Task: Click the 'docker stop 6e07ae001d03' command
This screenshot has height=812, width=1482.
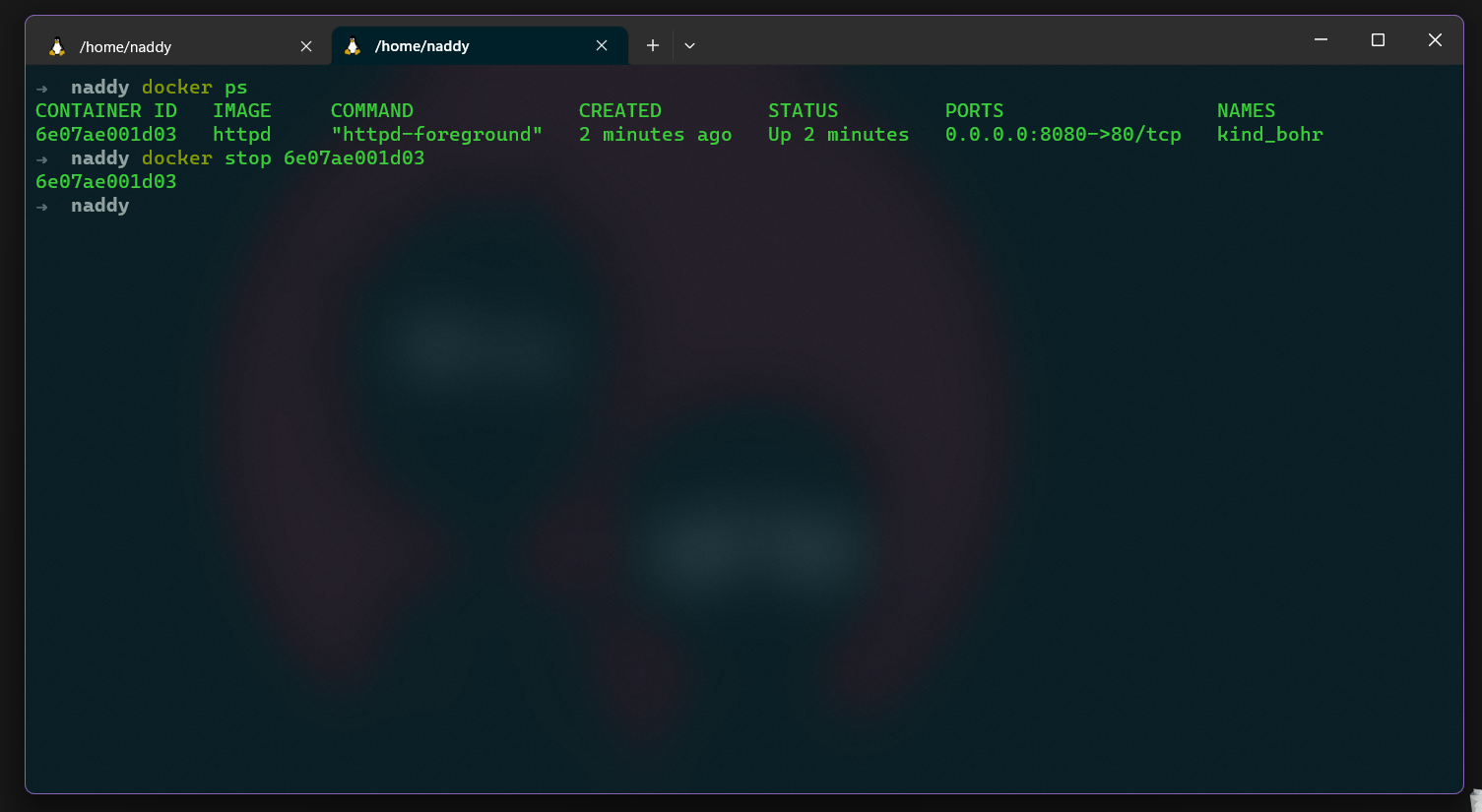Action: point(284,158)
